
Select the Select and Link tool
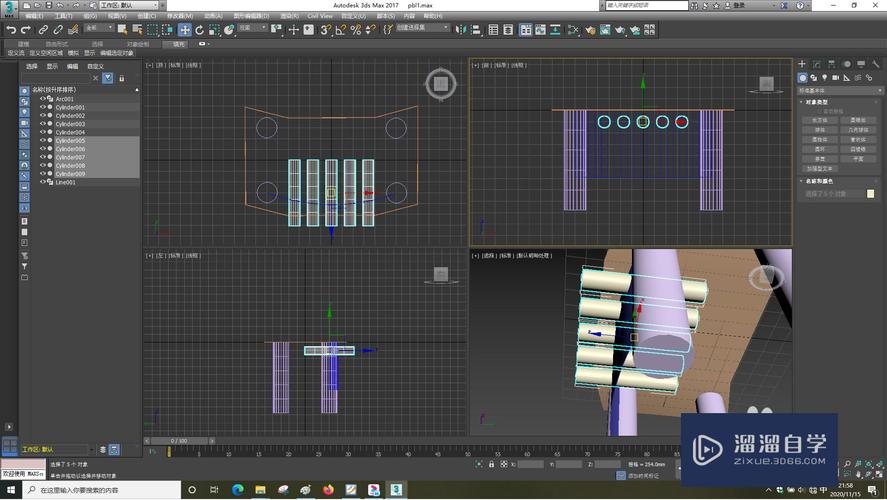tap(43, 30)
